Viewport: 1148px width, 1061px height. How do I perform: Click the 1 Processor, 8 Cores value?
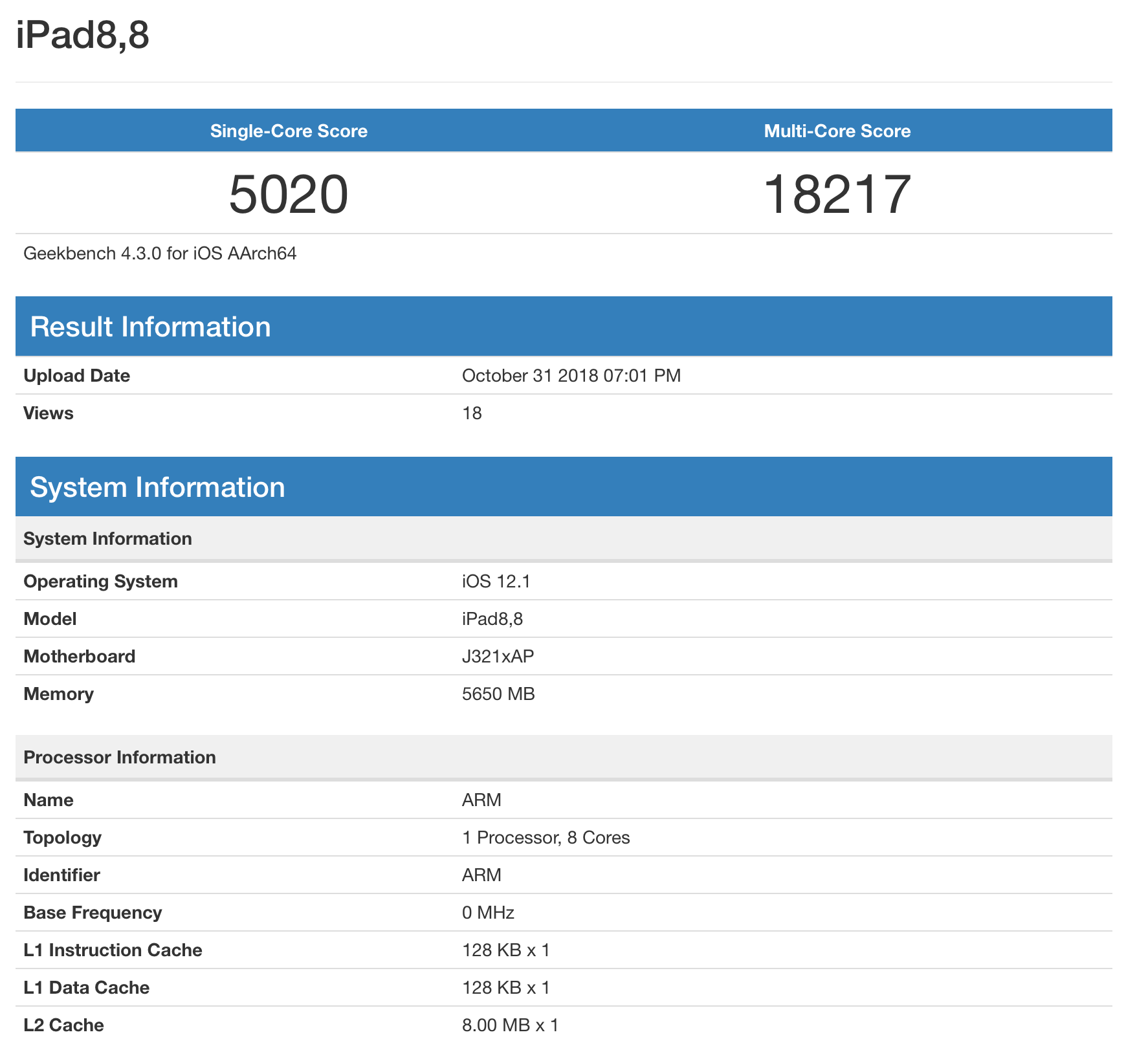click(x=546, y=838)
